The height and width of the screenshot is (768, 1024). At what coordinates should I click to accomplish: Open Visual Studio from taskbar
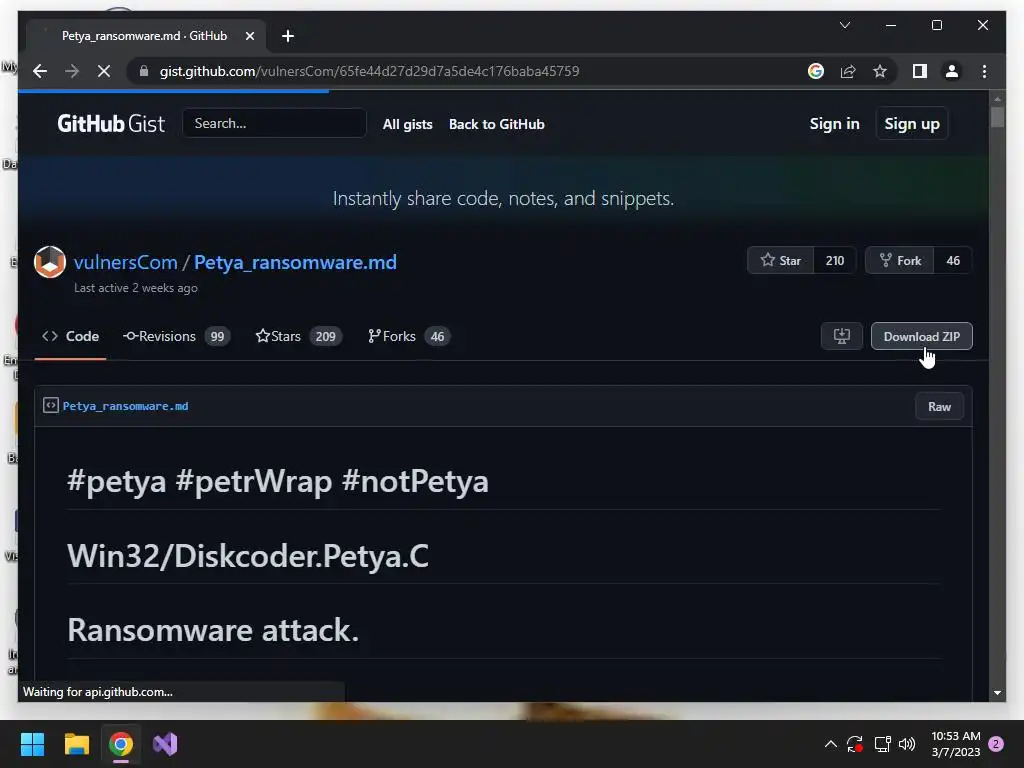(165, 744)
